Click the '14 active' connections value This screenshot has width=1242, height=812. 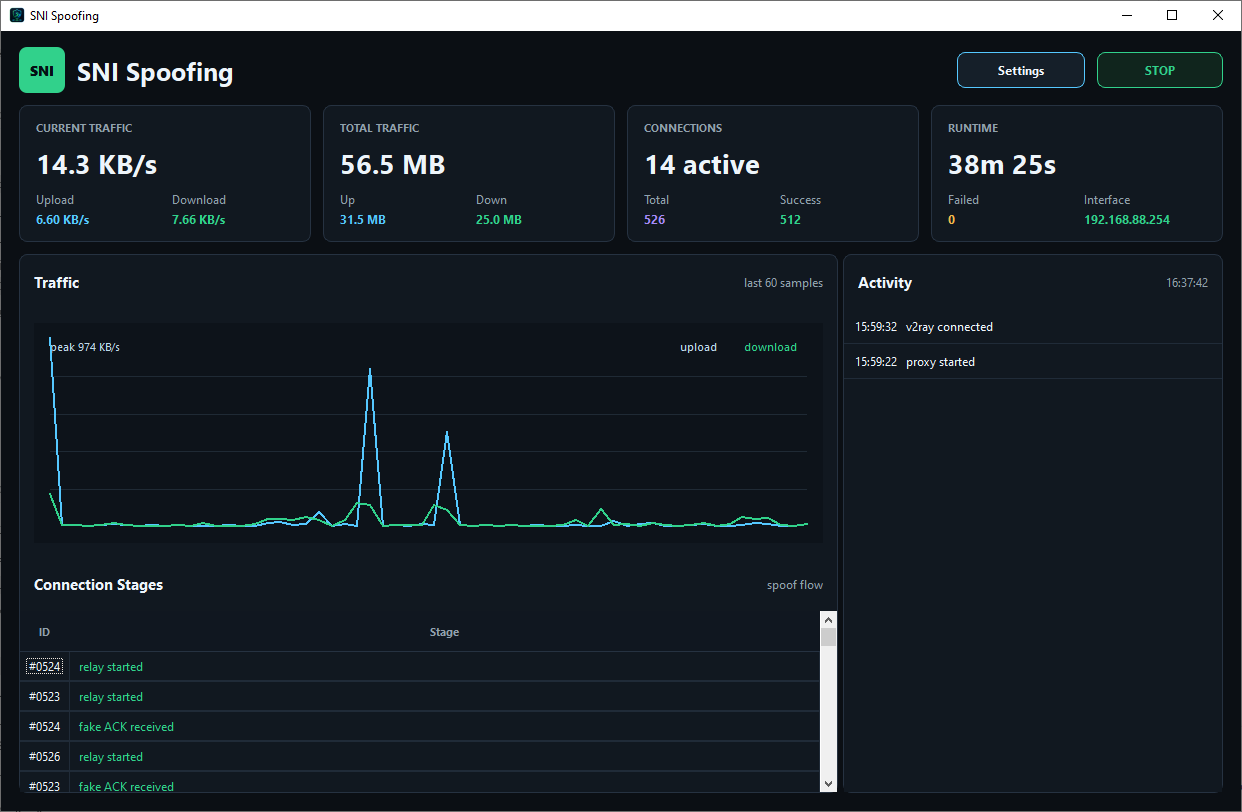[702, 165]
